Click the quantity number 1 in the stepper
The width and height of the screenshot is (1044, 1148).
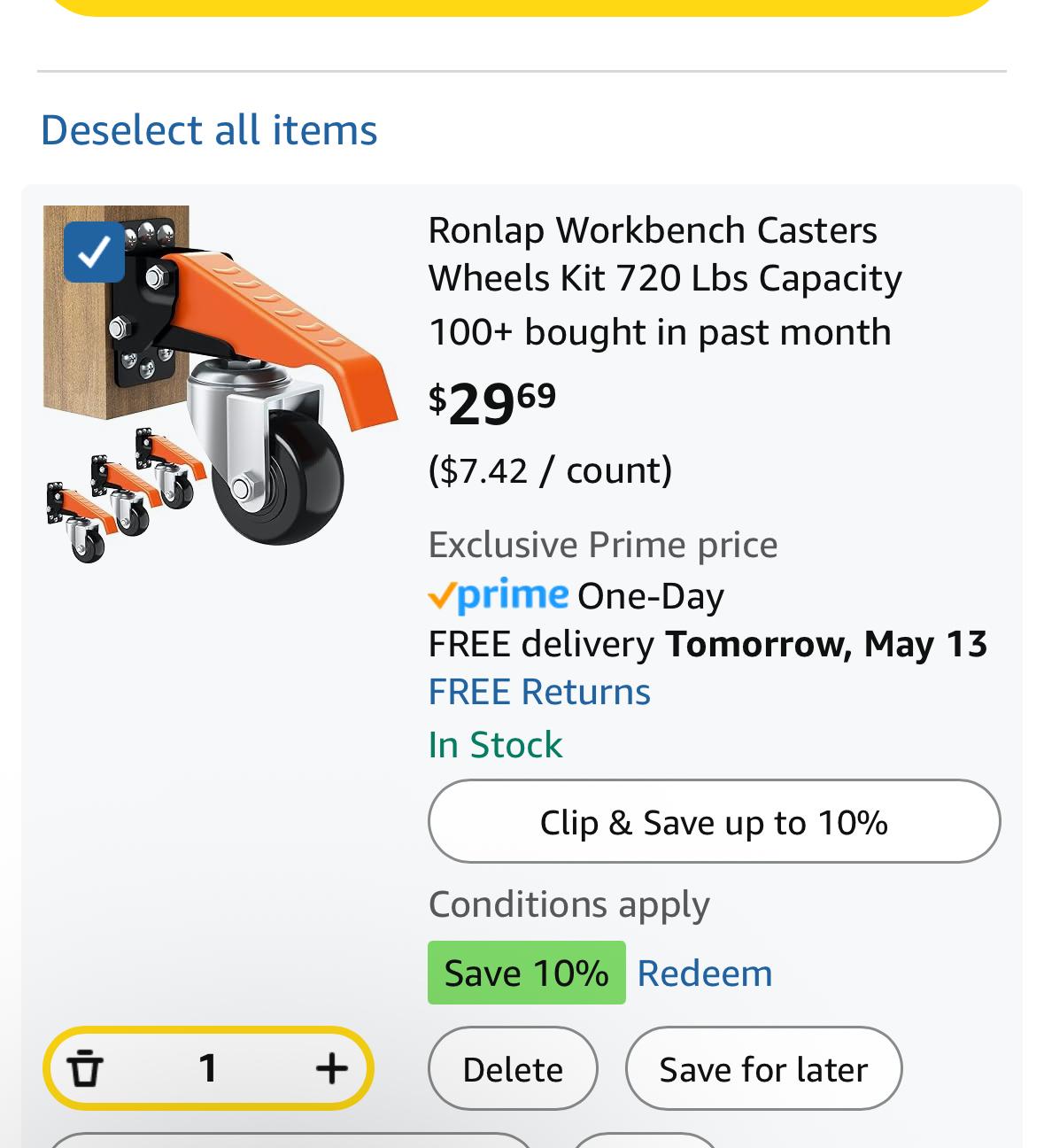click(208, 1067)
